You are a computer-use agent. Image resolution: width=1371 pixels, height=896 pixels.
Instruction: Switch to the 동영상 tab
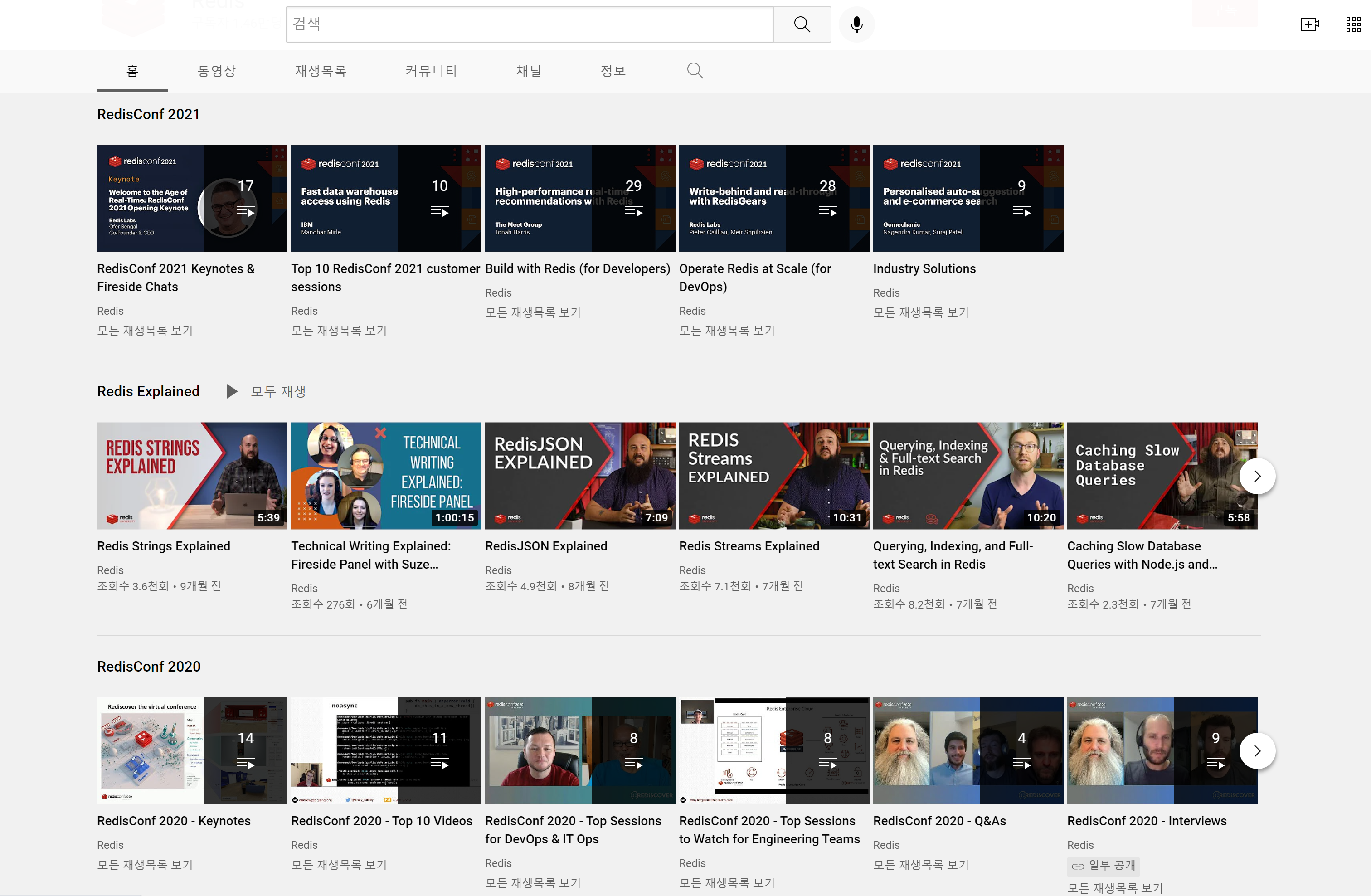click(217, 71)
